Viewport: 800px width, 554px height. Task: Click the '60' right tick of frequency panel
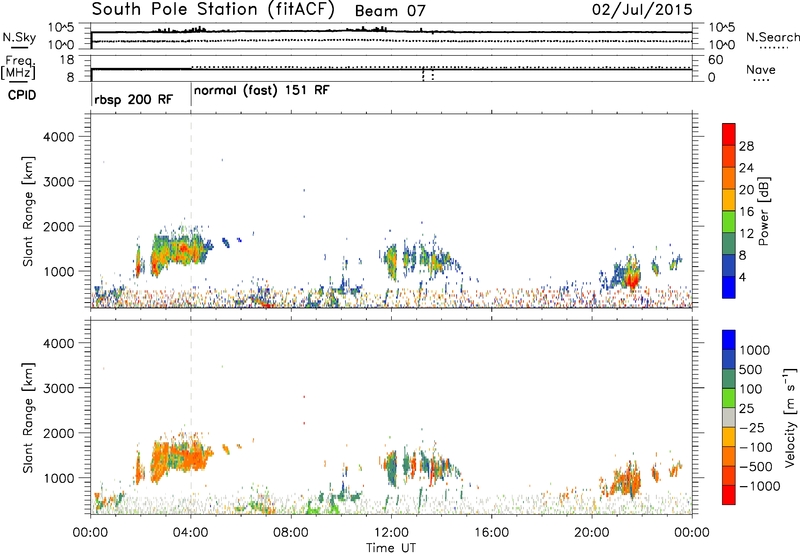715,60
